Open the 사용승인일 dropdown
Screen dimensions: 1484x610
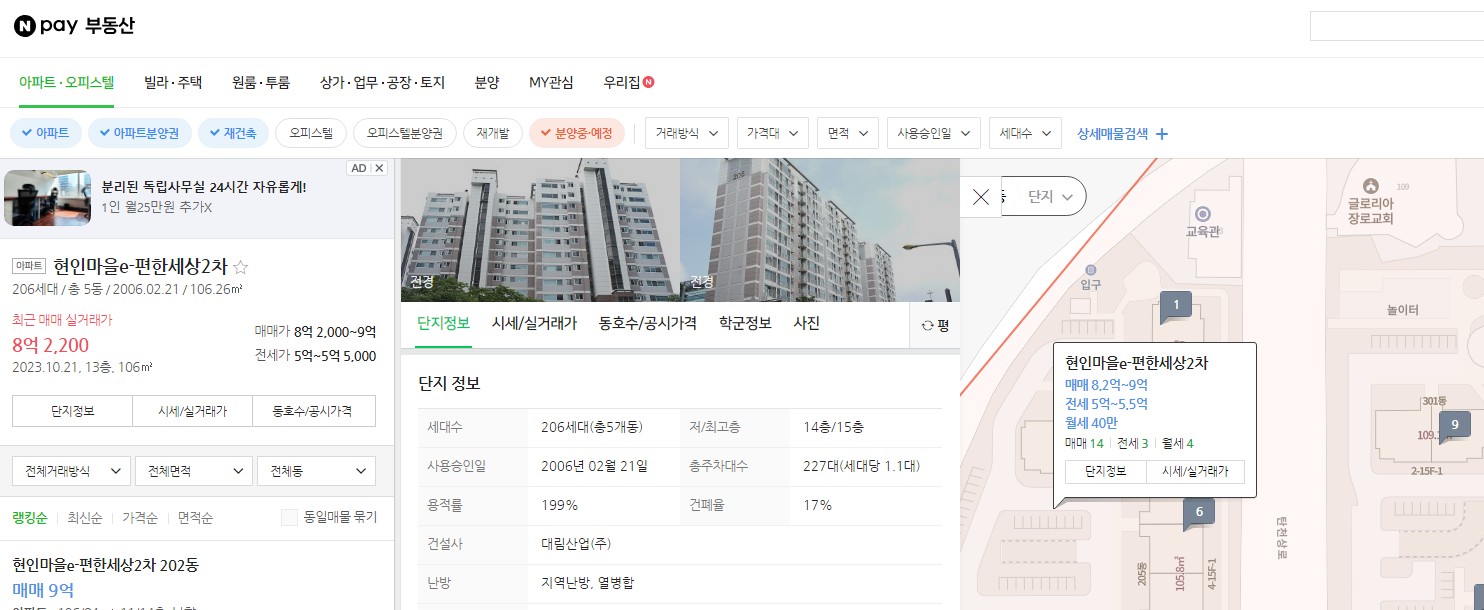[x=934, y=133]
